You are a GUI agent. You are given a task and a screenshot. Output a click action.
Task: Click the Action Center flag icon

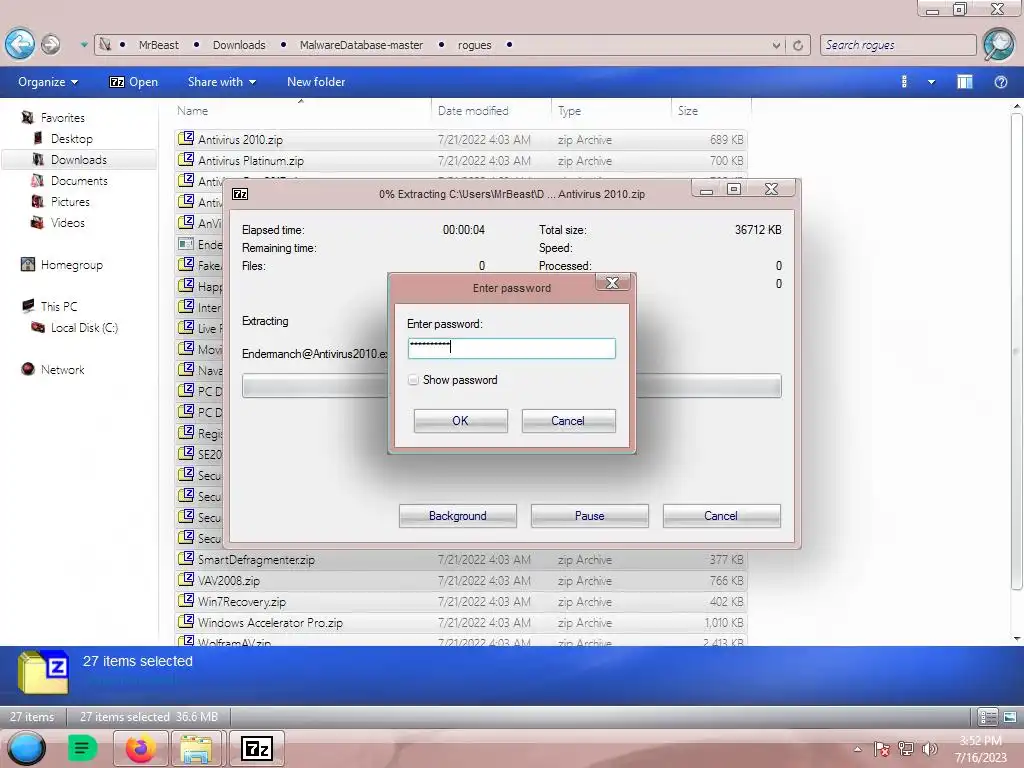pyautogui.click(x=881, y=749)
